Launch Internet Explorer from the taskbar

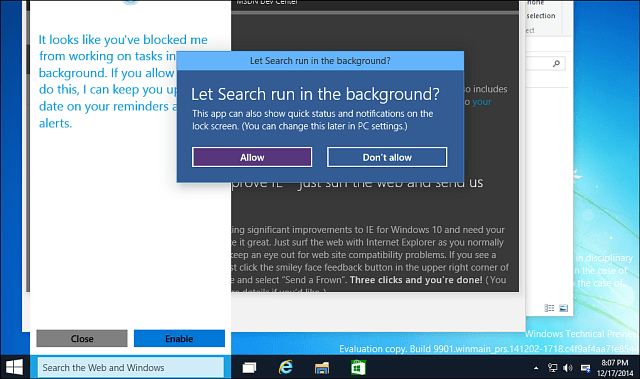click(x=286, y=368)
